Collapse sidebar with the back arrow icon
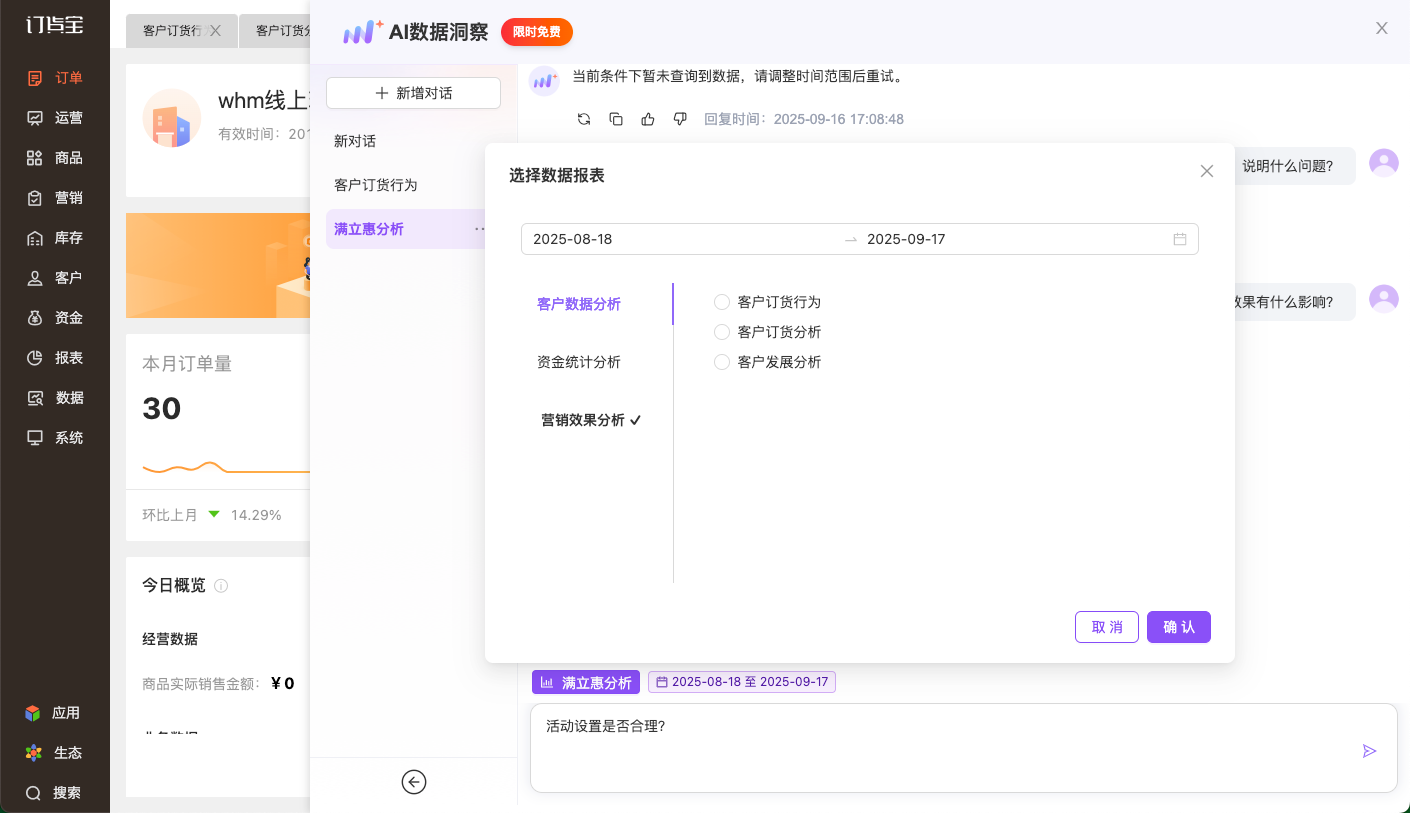The width and height of the screenshot is (1410, 813). coord(414,782)
